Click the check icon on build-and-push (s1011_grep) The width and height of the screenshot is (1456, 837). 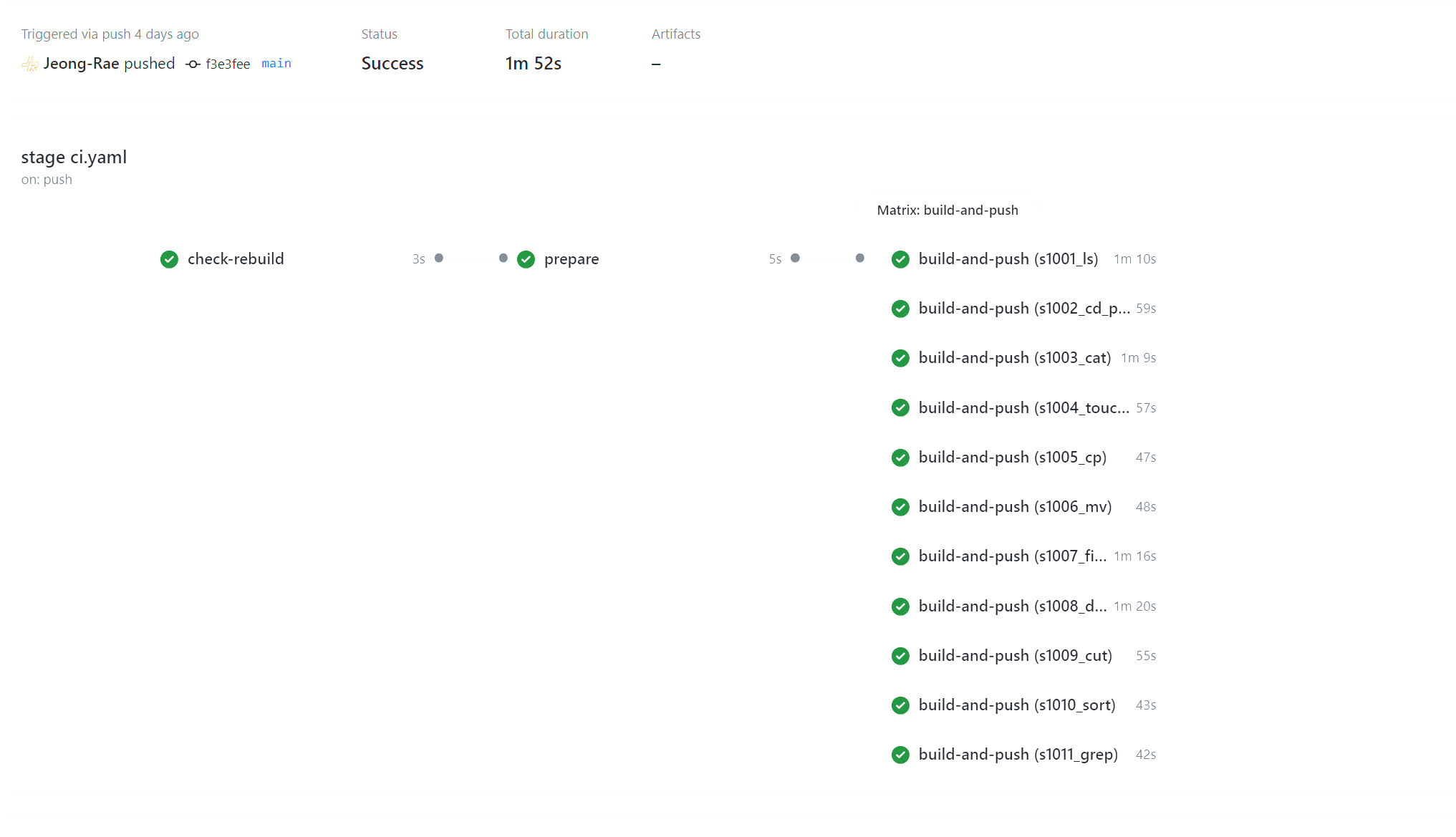[900, 755]
